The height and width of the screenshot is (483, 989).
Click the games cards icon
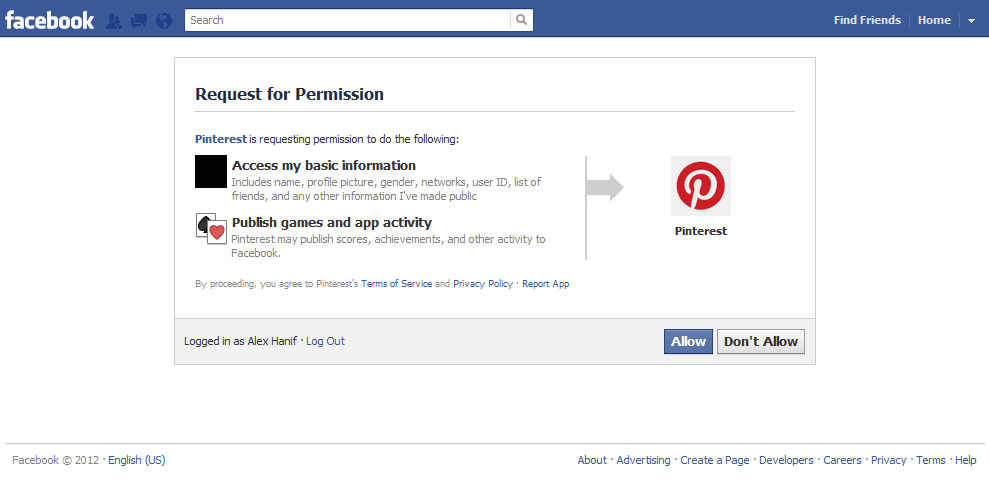click(x=211, y=229)
